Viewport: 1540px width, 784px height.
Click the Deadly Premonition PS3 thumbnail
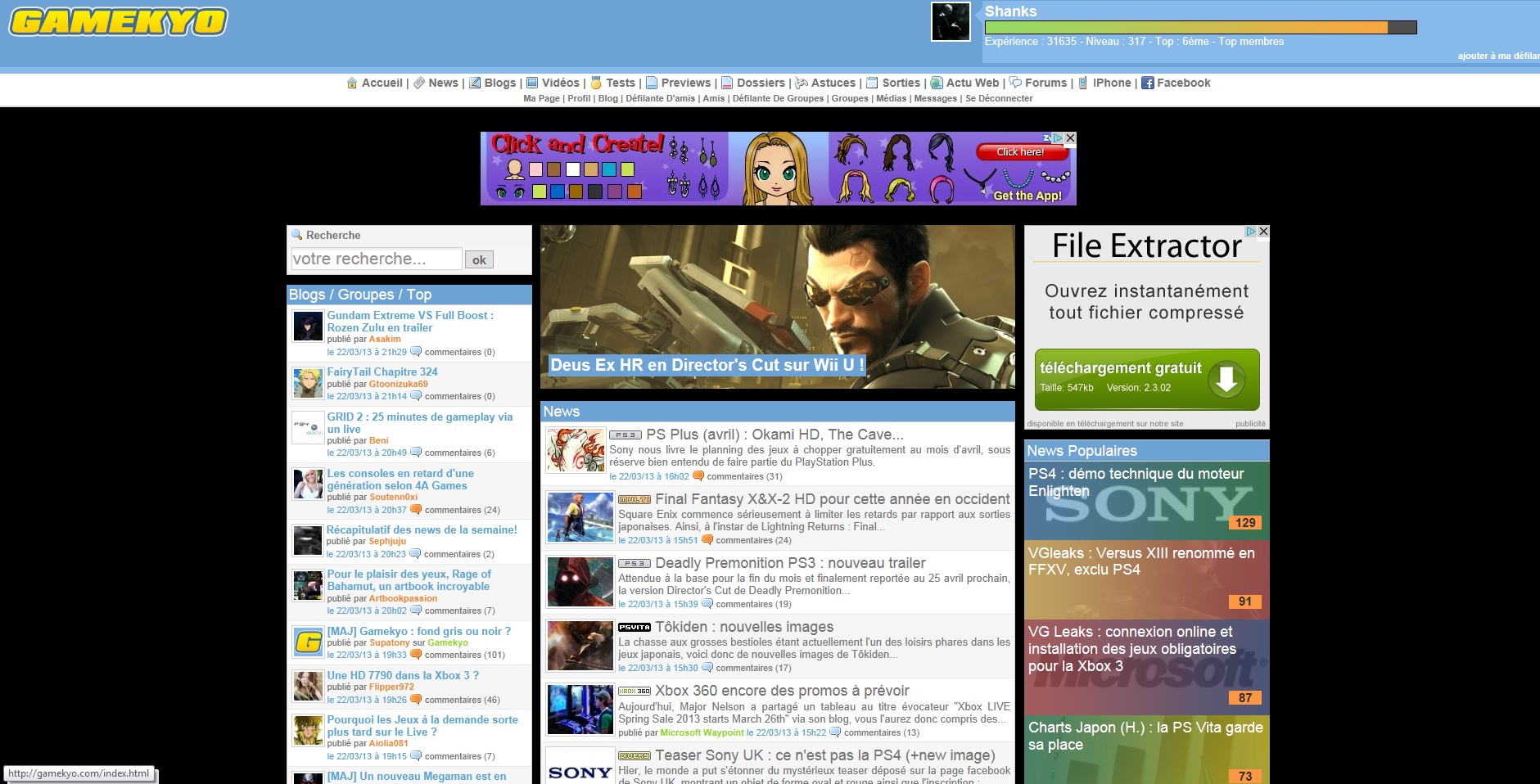pos(580,581)
